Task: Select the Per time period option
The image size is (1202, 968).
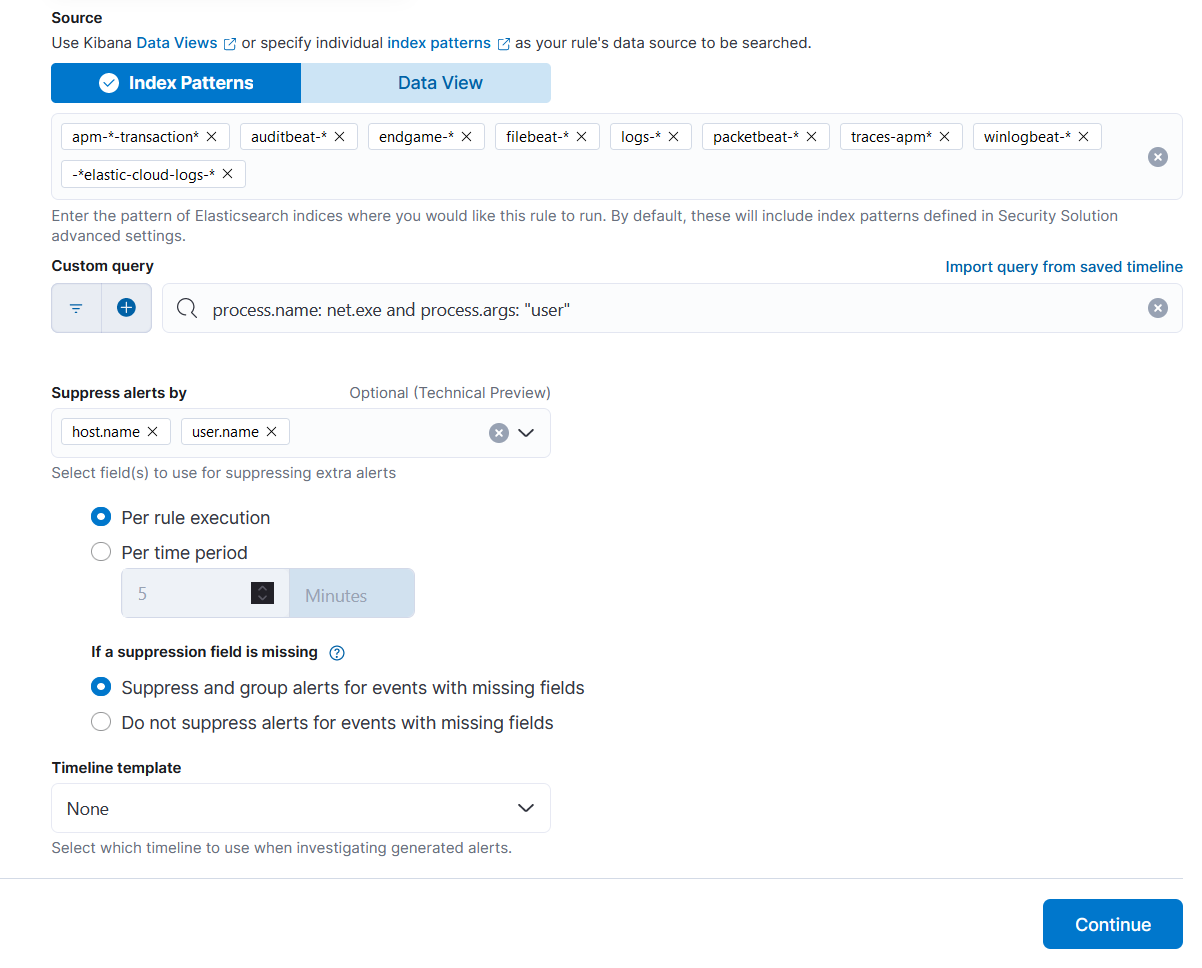Action: [x=101, y=552]
